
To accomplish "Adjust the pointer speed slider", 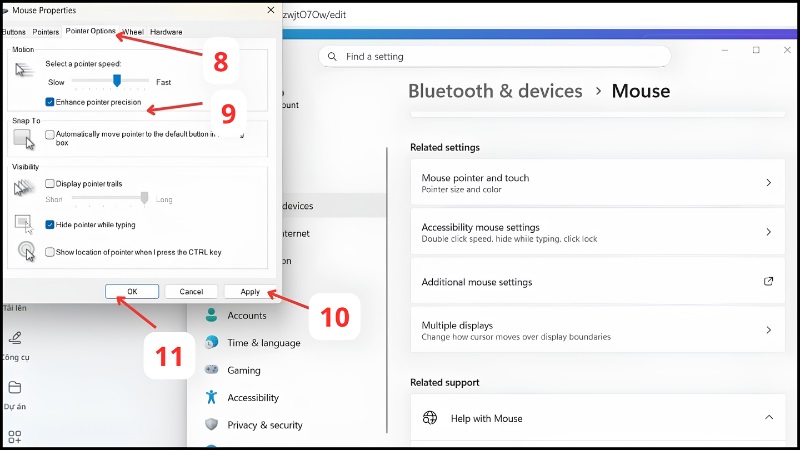I will (117, 81).
